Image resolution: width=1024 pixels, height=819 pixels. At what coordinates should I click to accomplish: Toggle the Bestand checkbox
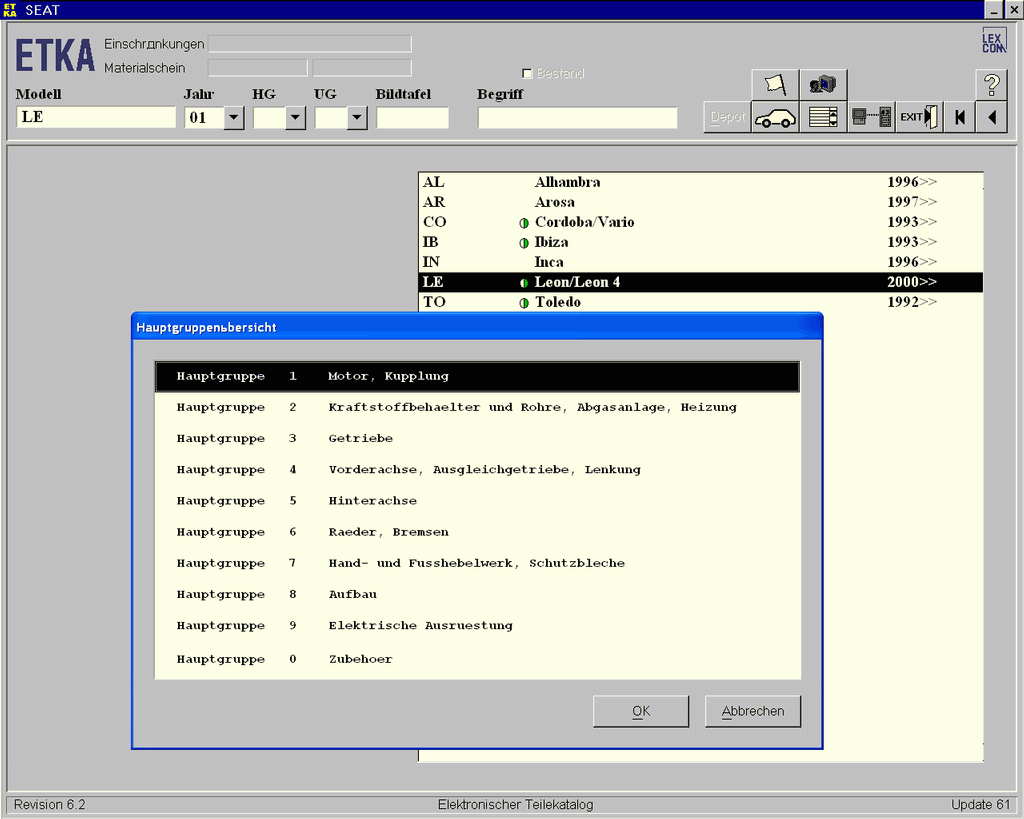(x=527, y=74)
